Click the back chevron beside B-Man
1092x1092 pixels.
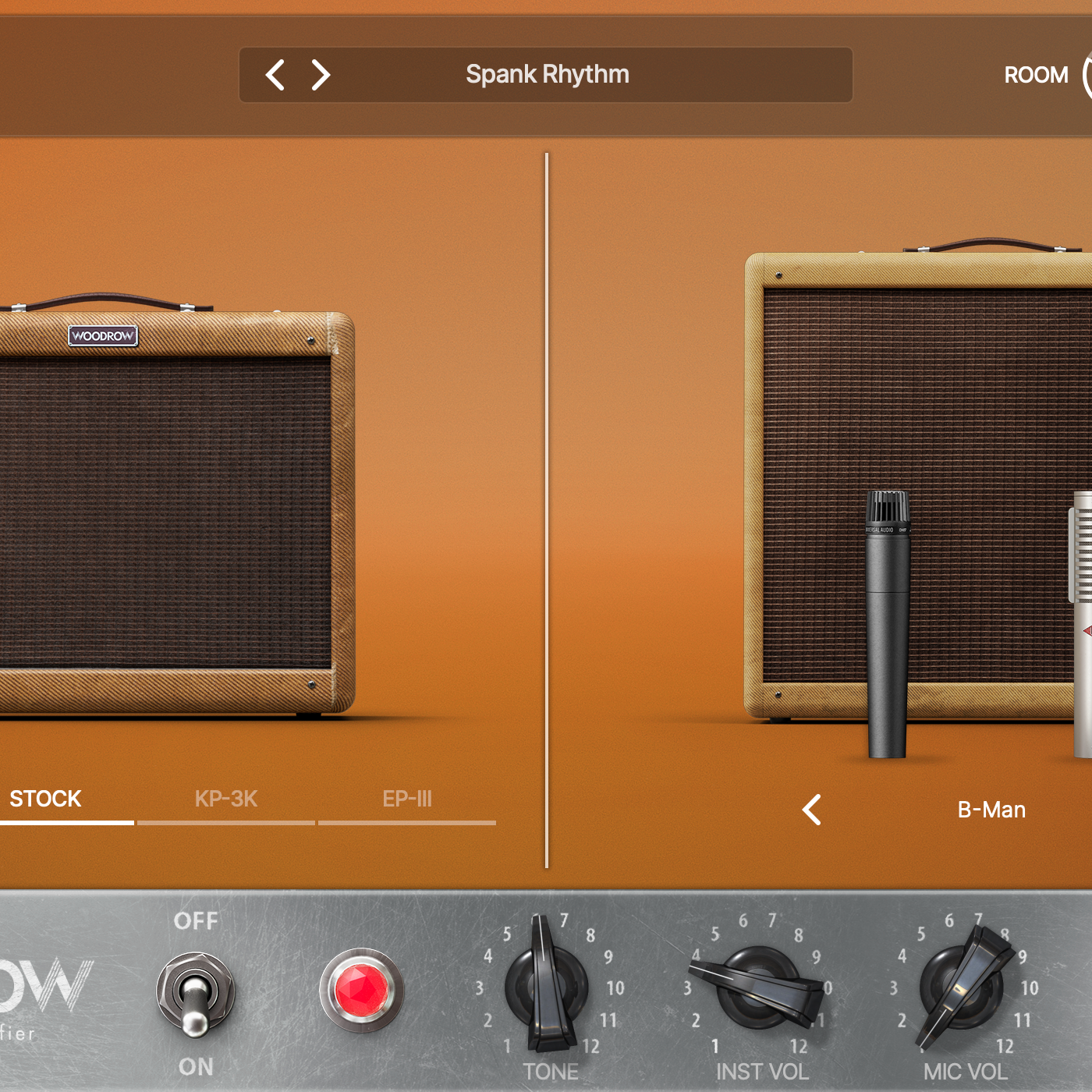tap(810, 810)
